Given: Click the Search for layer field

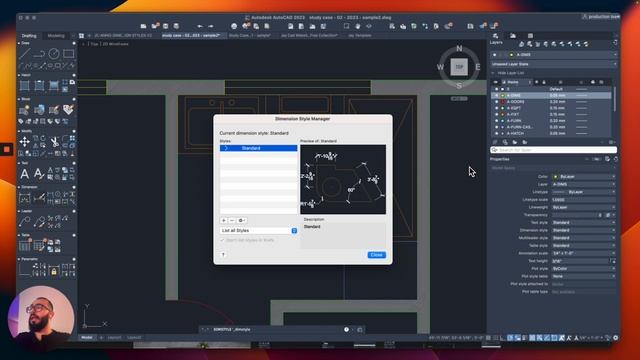Looking at the screenshot, I should point(553,150).
